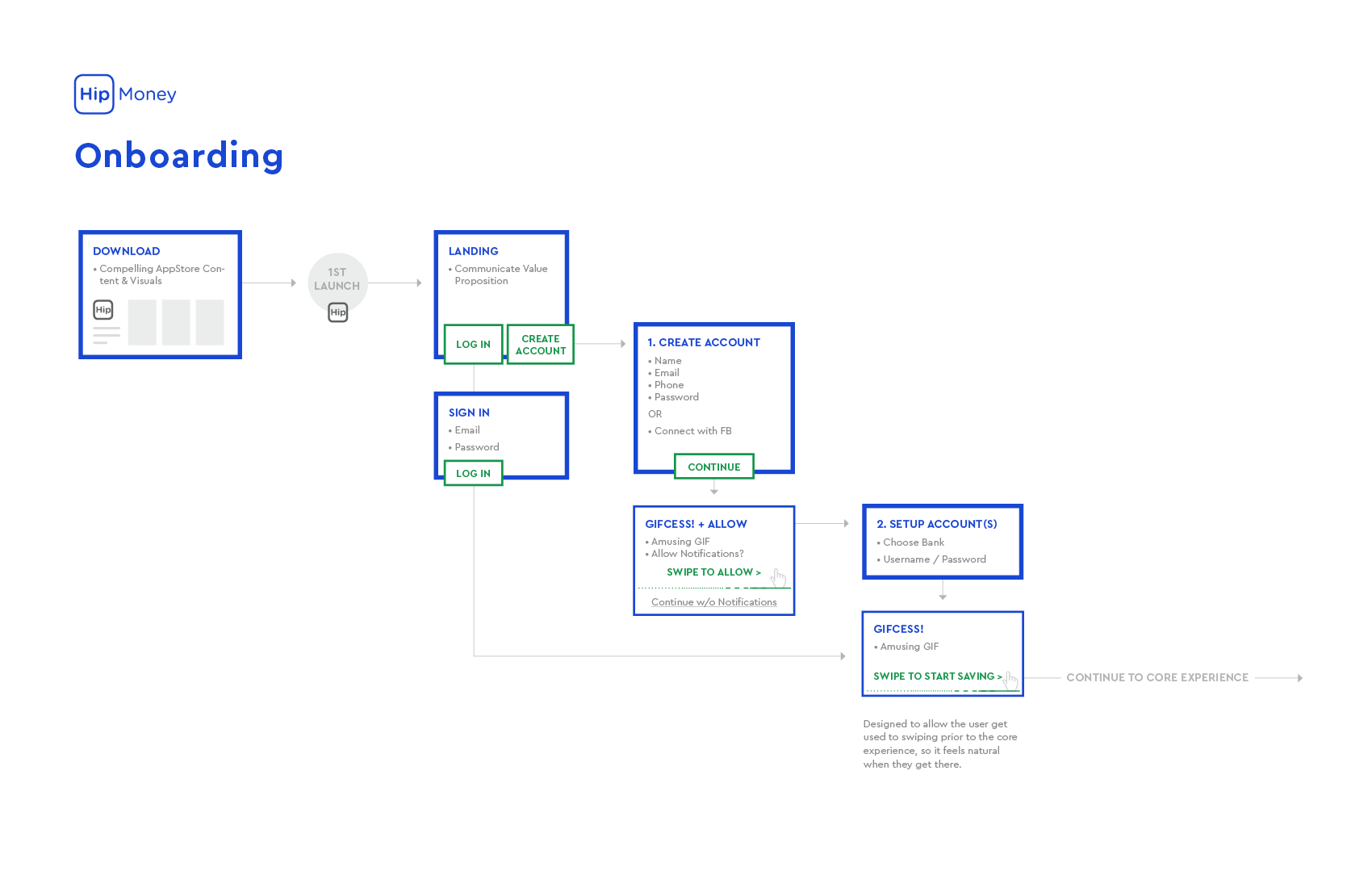Click the Hip Money logo icon
Viewport: 1372px width, 888px height.
[x=94, y=94]
